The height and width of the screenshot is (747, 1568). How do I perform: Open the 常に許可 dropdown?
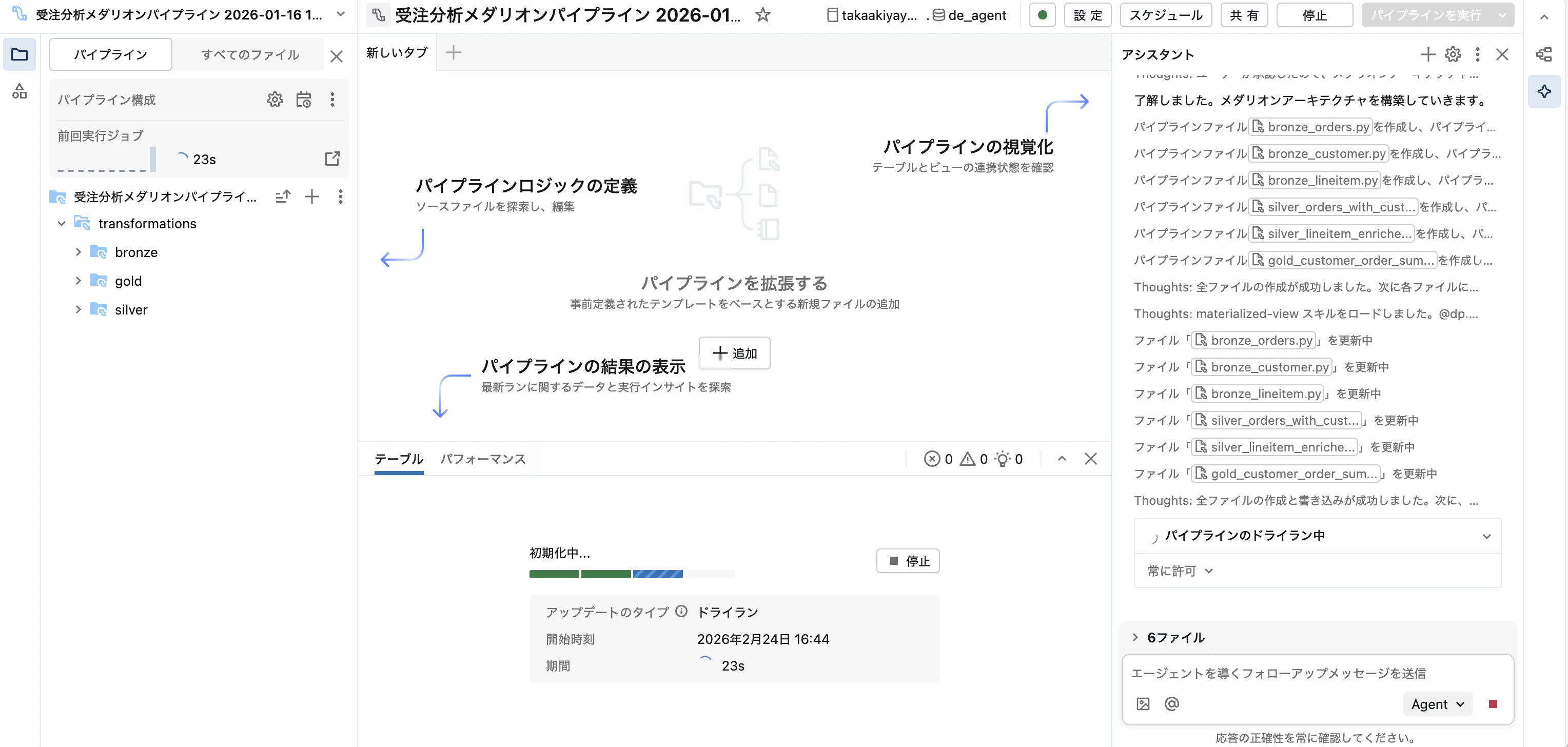pos(1179,571)
